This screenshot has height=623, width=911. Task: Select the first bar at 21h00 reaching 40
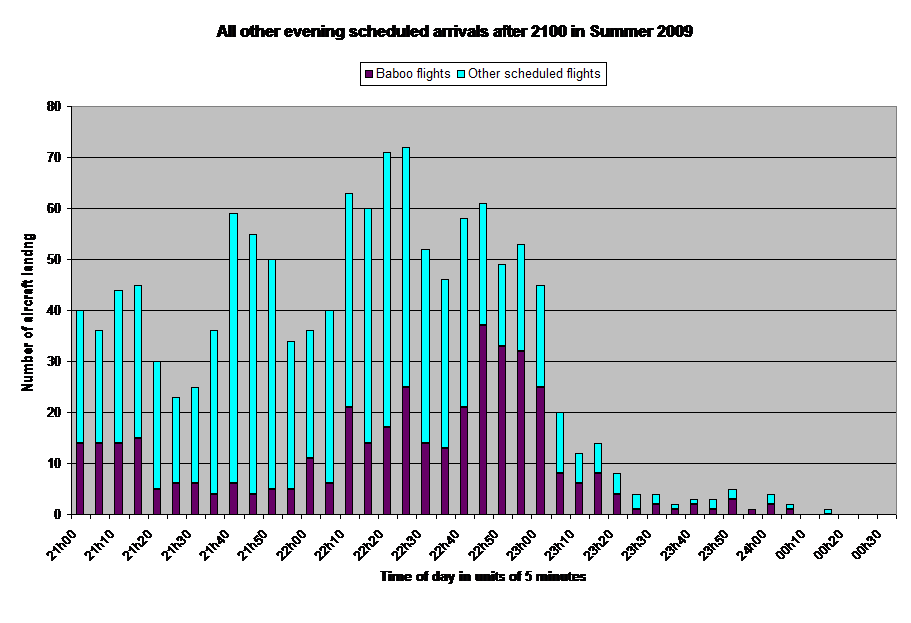pos(80,413)
